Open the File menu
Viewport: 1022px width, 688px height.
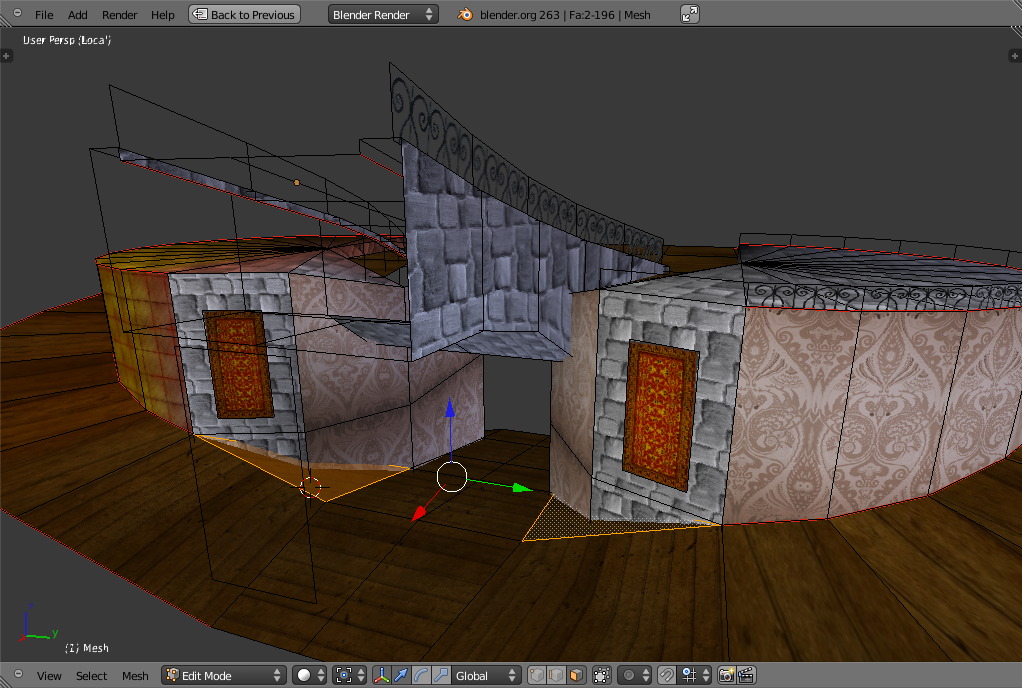point(44,15)
